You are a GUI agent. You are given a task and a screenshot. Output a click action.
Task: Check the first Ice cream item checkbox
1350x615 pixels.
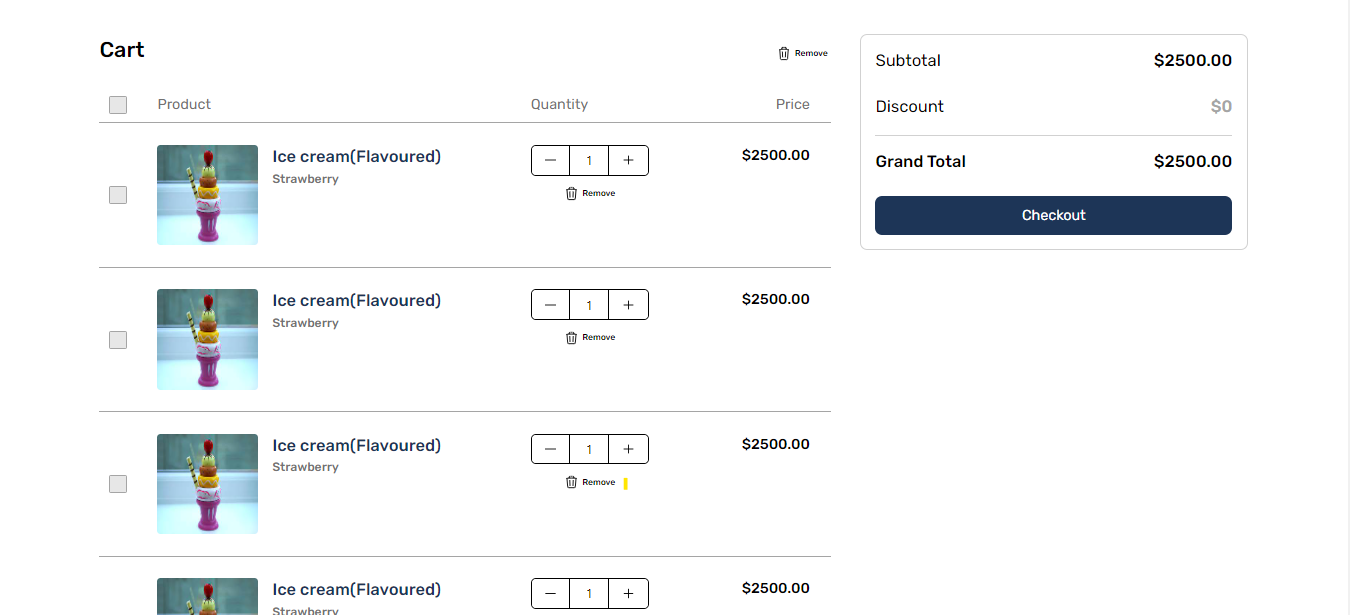[x=118, y=195]
